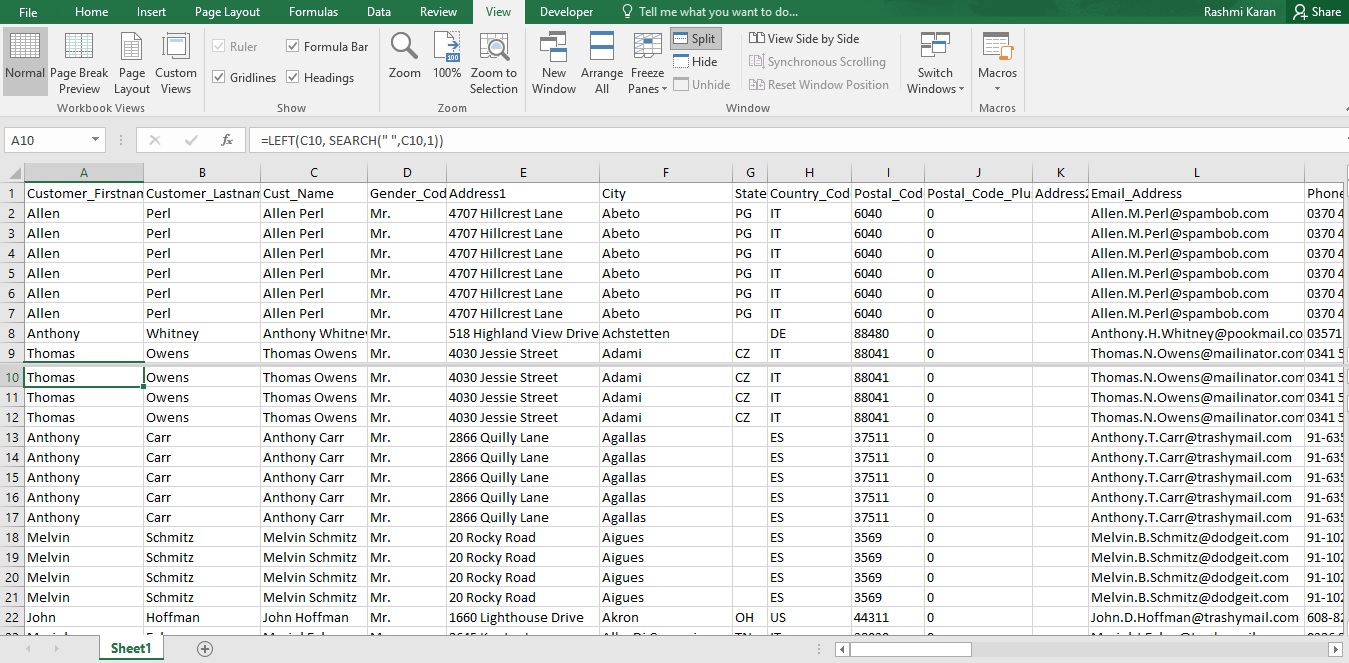Screen dimensions: 1349x663
Task: Click Arrange All windows
Action: click(x=602, y=62)
